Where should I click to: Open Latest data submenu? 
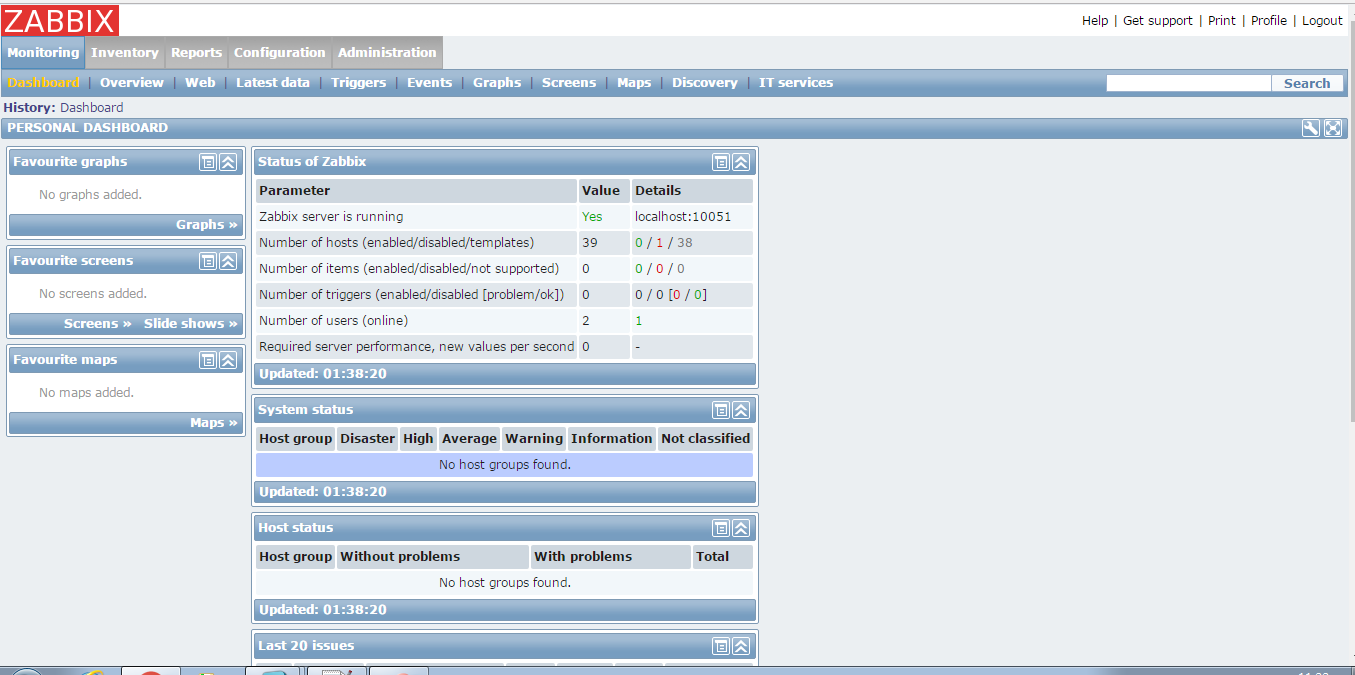click(x=273, y=83)
